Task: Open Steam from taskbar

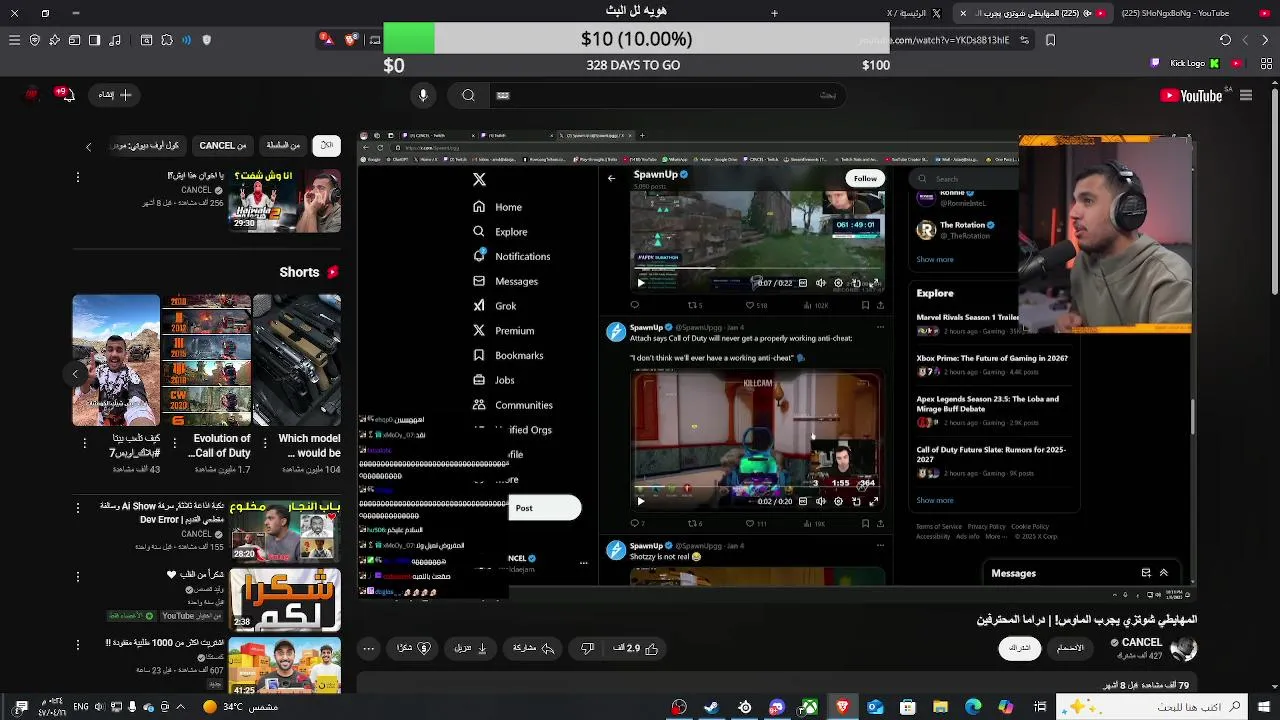Action: pos(711,707)
